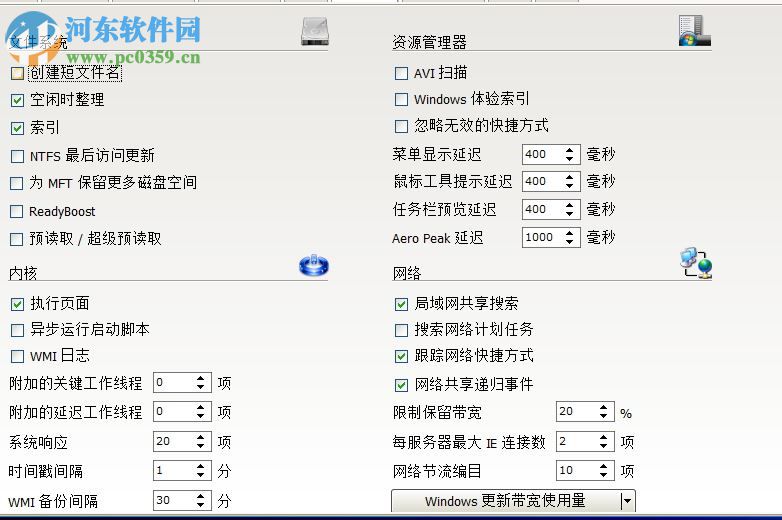
Task: Toggle WMI 日志 checkbox
Action: 17,356
